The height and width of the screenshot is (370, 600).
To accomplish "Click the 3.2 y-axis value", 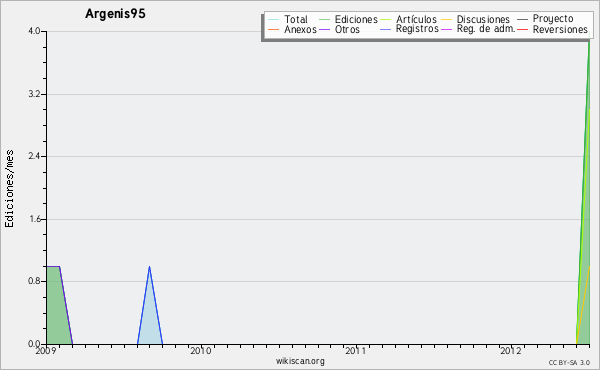I will (34, 94).
